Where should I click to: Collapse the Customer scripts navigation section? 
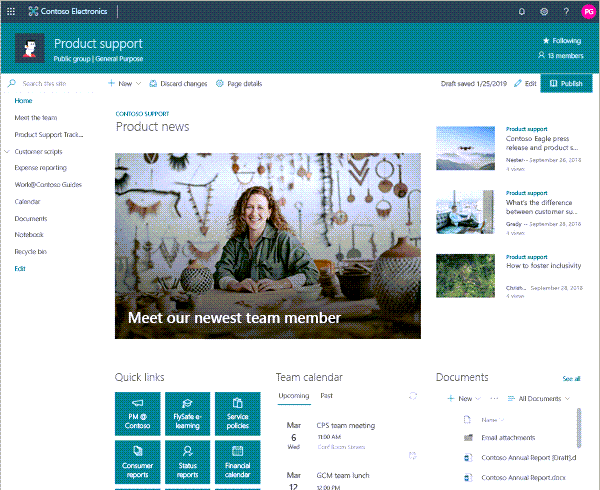(x=7, y=152)
